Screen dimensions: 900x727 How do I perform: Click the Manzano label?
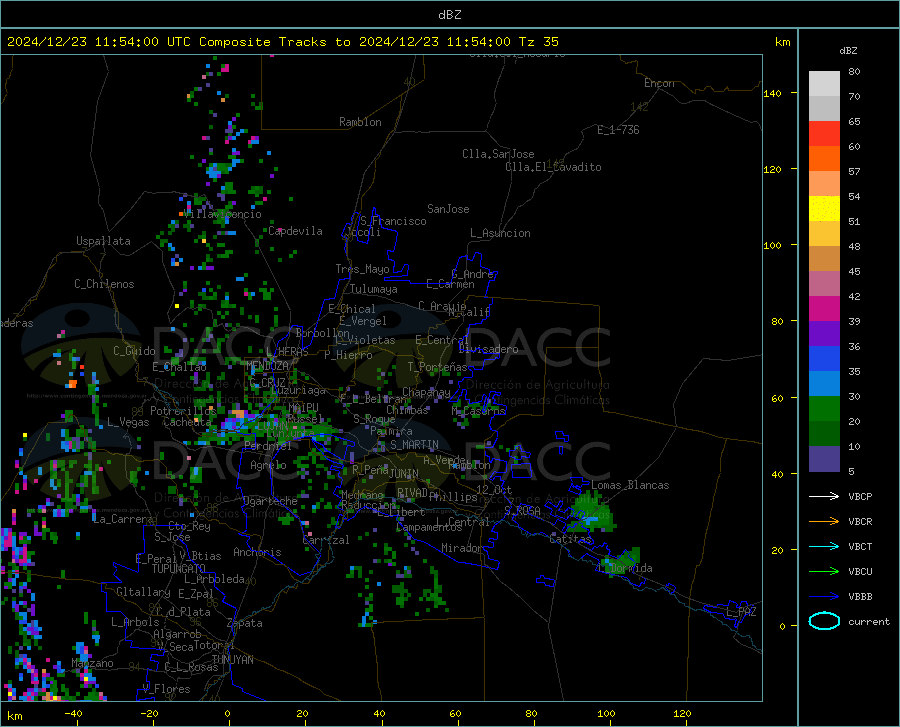[92, 663]
